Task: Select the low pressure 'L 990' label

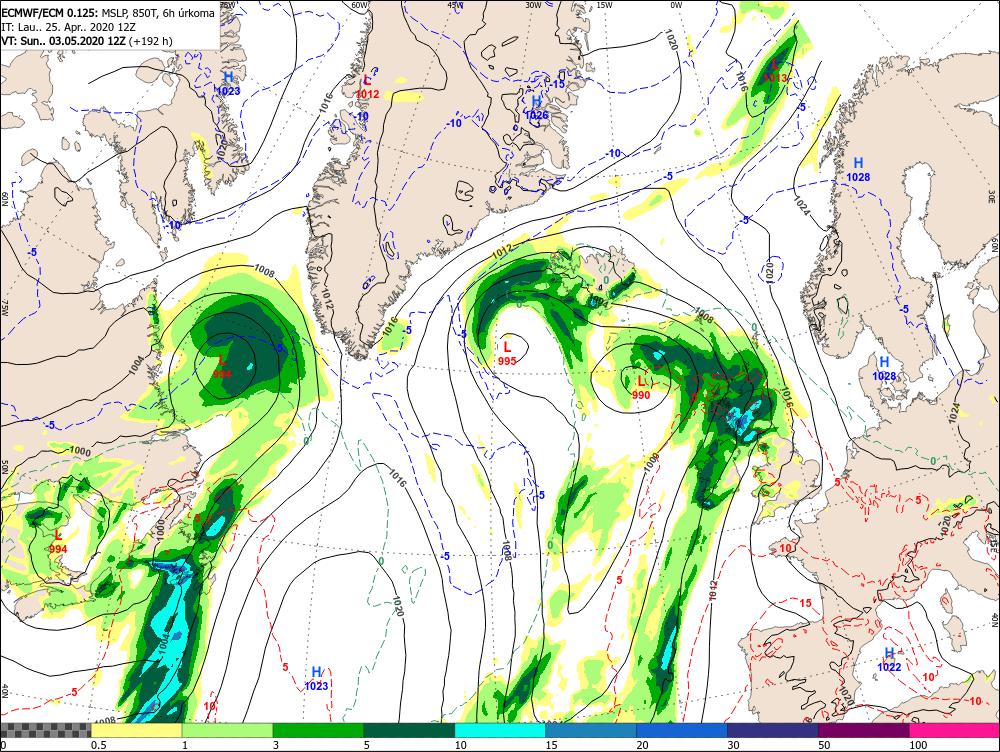Action: pos(641,388)
